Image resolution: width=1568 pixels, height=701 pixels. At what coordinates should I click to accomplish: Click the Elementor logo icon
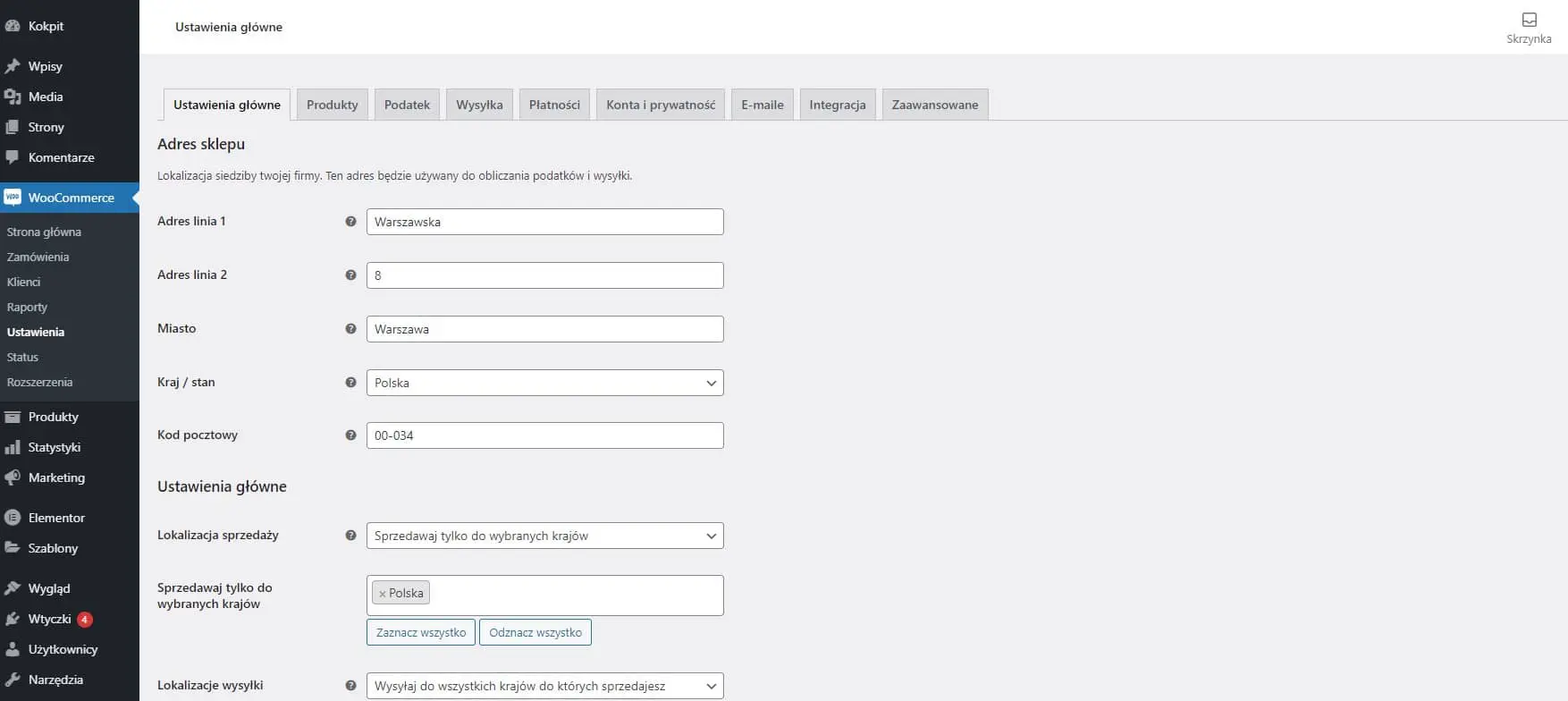coord(13,518)
